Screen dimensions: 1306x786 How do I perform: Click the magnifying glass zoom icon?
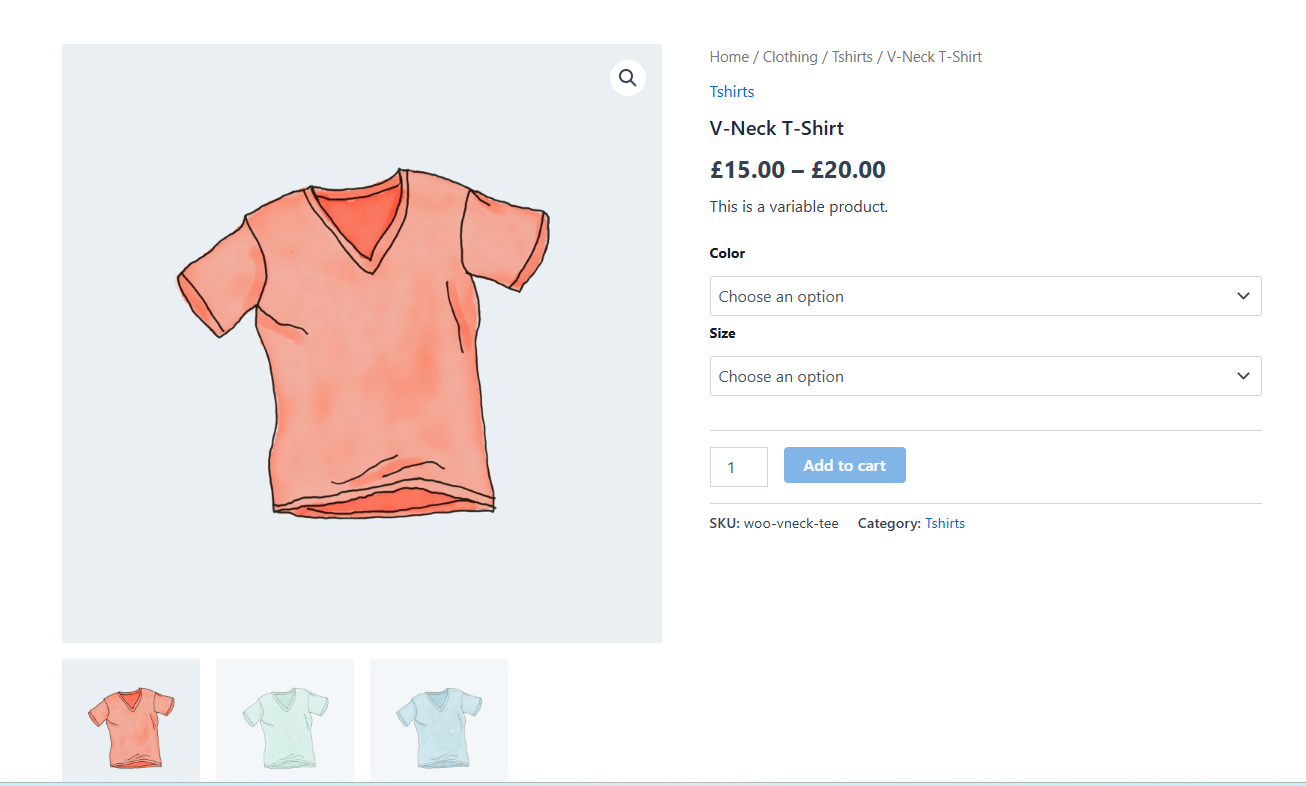627,78
